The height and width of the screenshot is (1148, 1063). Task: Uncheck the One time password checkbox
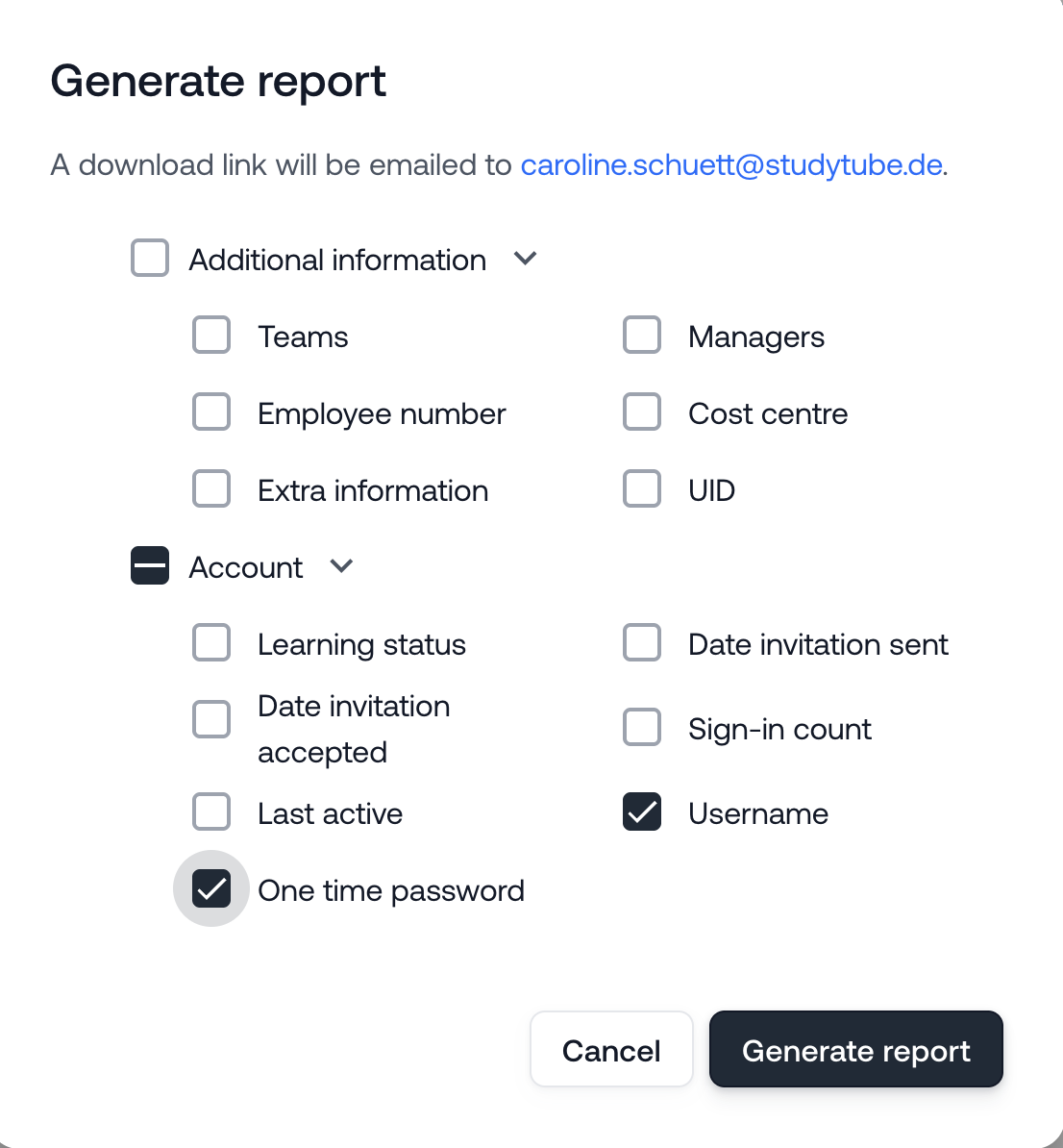point(211,888)
